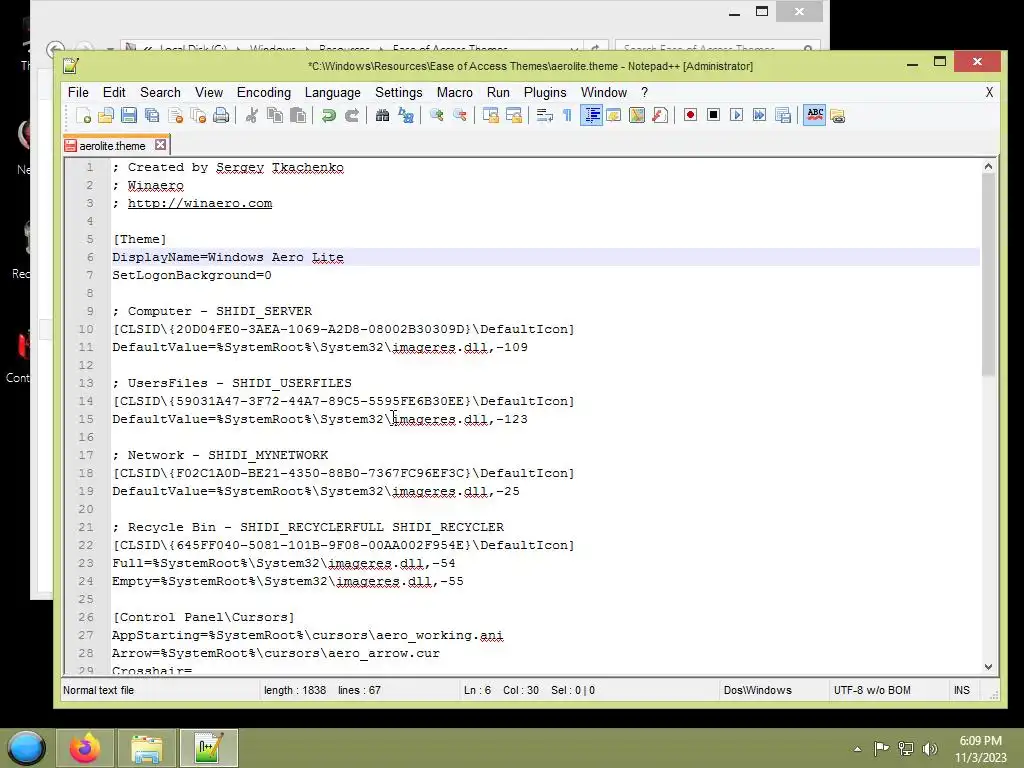
Task: Stop macro recording with square icon
Action: pos(713,116)
